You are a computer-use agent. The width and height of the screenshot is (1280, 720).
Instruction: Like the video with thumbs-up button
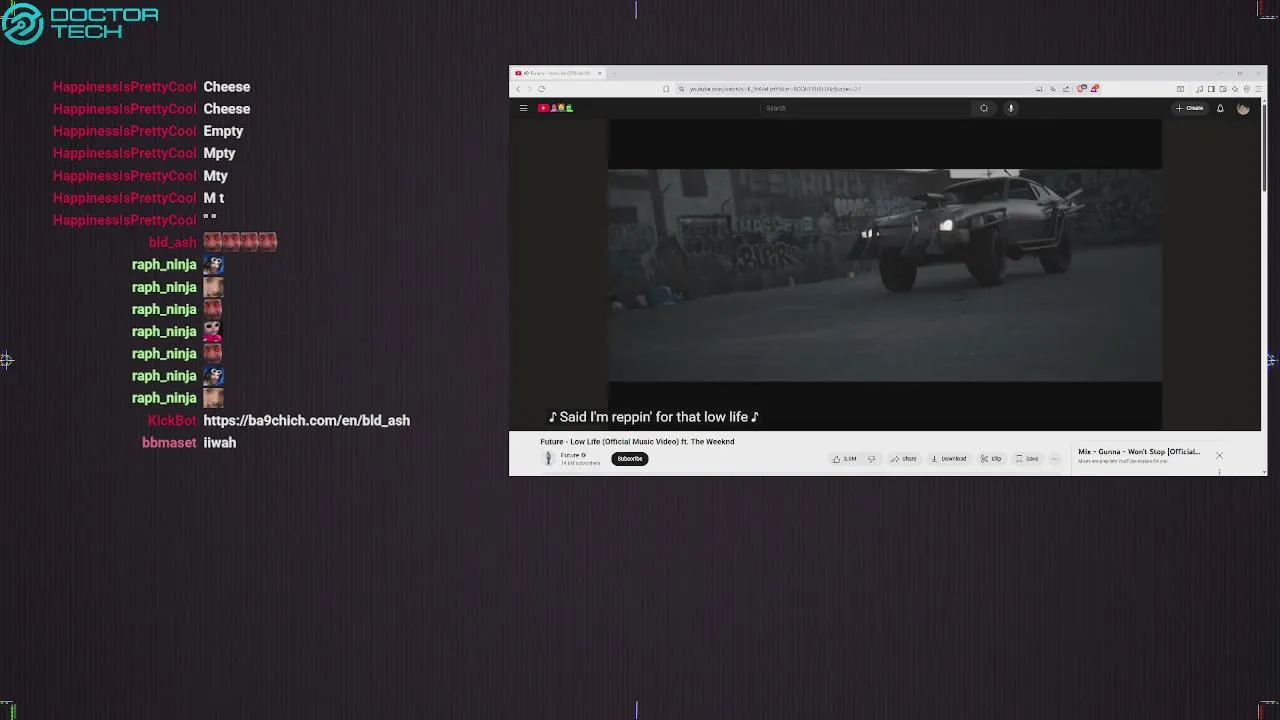coord(846,459)
